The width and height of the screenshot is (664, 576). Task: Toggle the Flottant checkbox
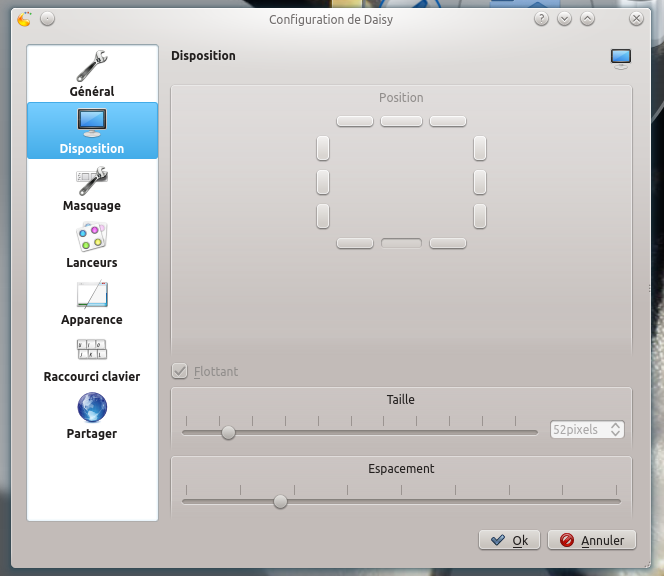point(180,371)
